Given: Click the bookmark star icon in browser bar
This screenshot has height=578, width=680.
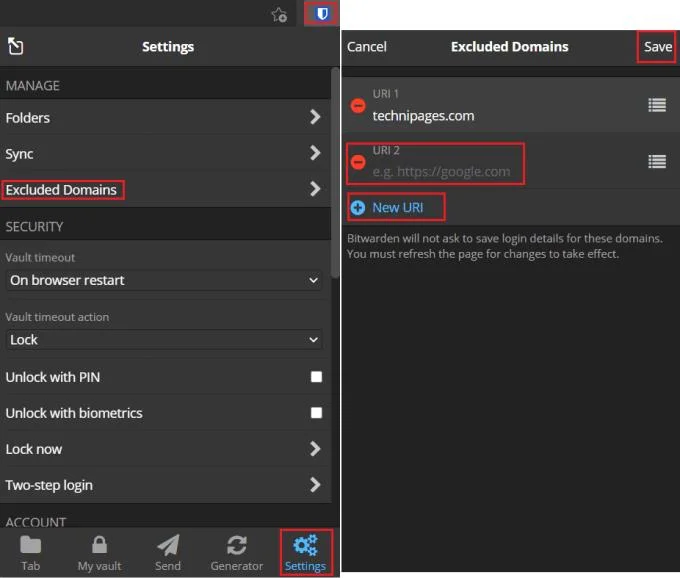Looking at the screenshot, I should (x=279, y=15).
